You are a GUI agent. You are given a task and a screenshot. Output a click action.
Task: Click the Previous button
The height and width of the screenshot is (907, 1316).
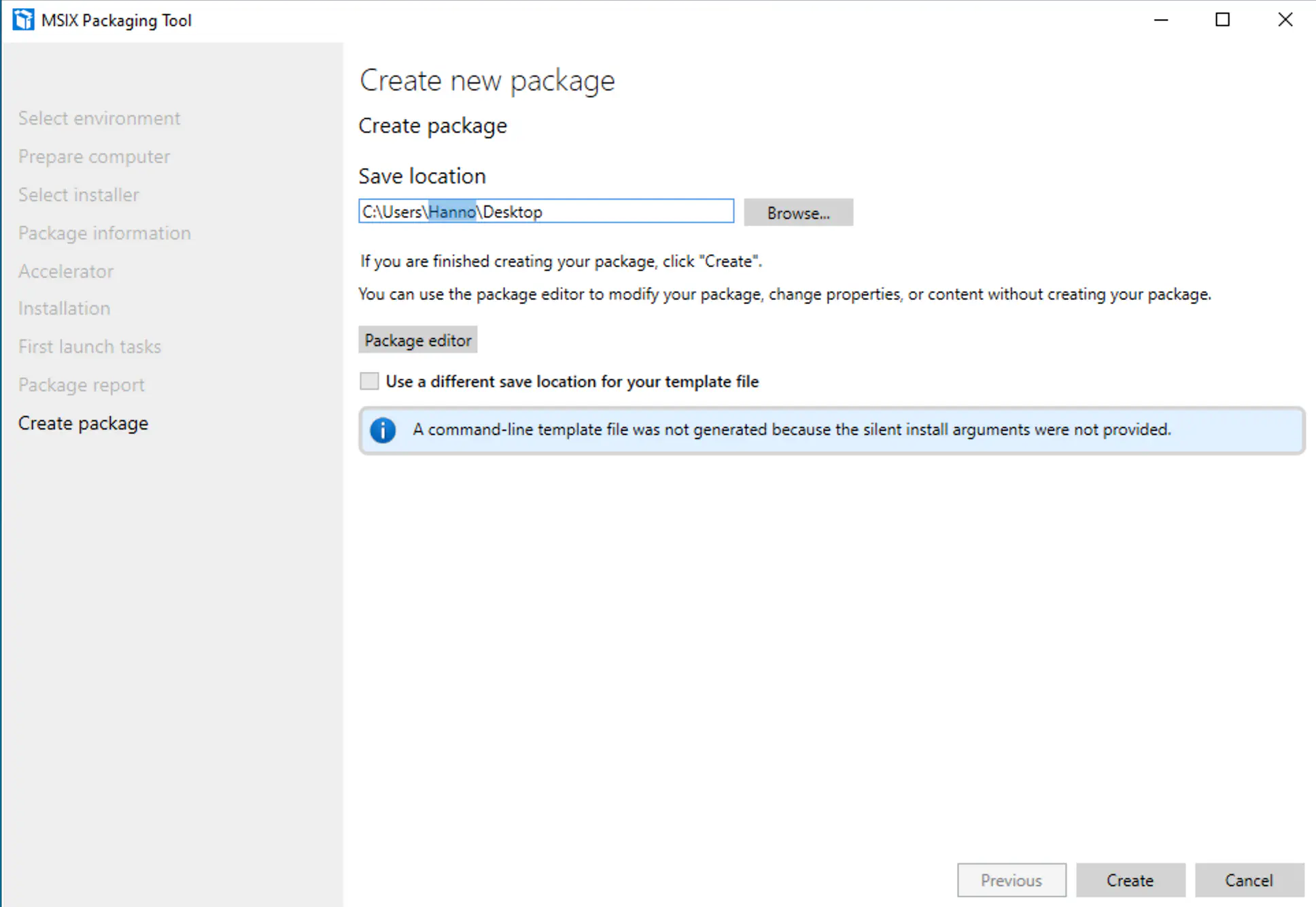[1011, 880]
